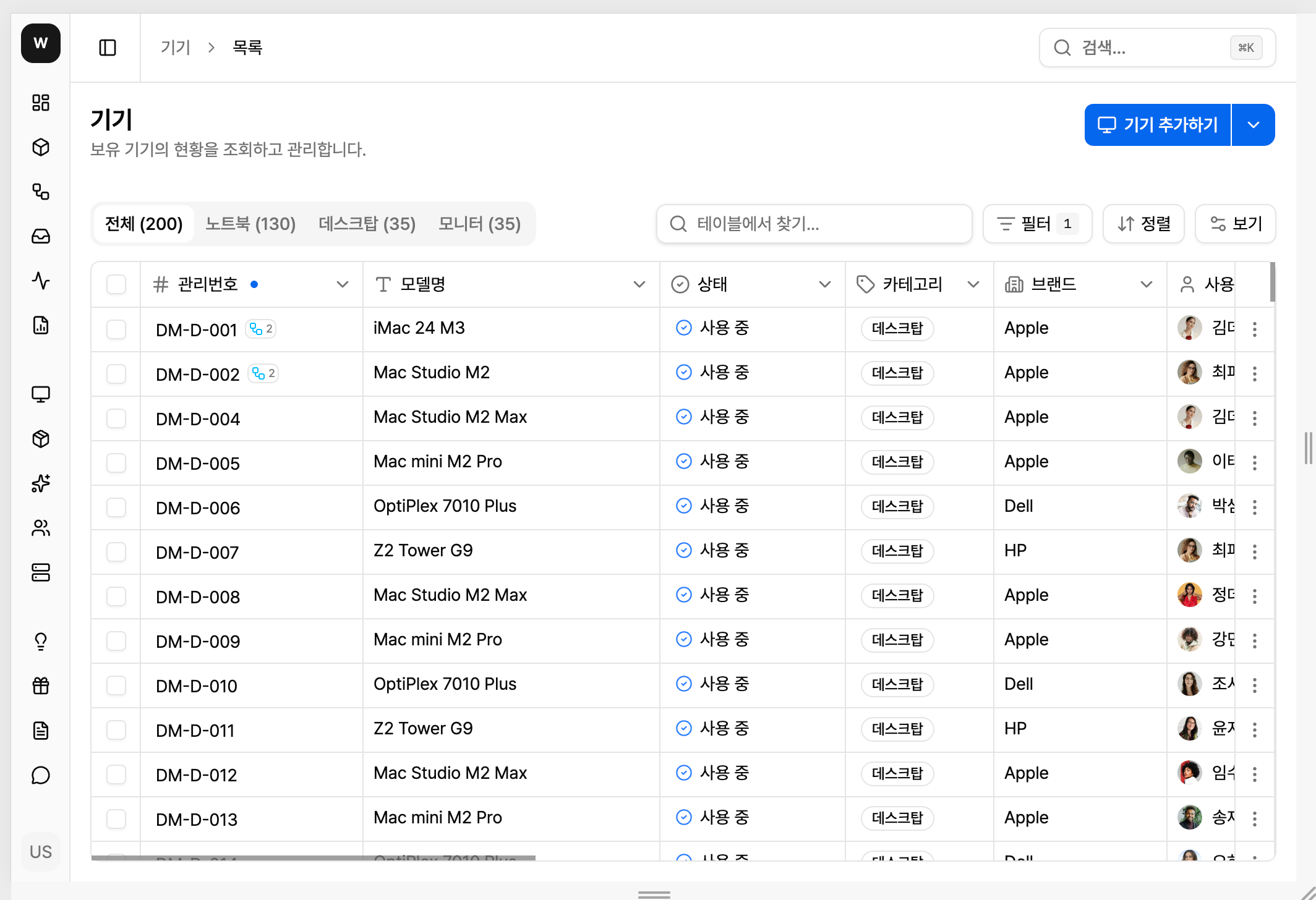Check the DM-D-004 row checkbox
Image resolution: width=1316 pixels, height=900 pixels.
coord(116,418)
